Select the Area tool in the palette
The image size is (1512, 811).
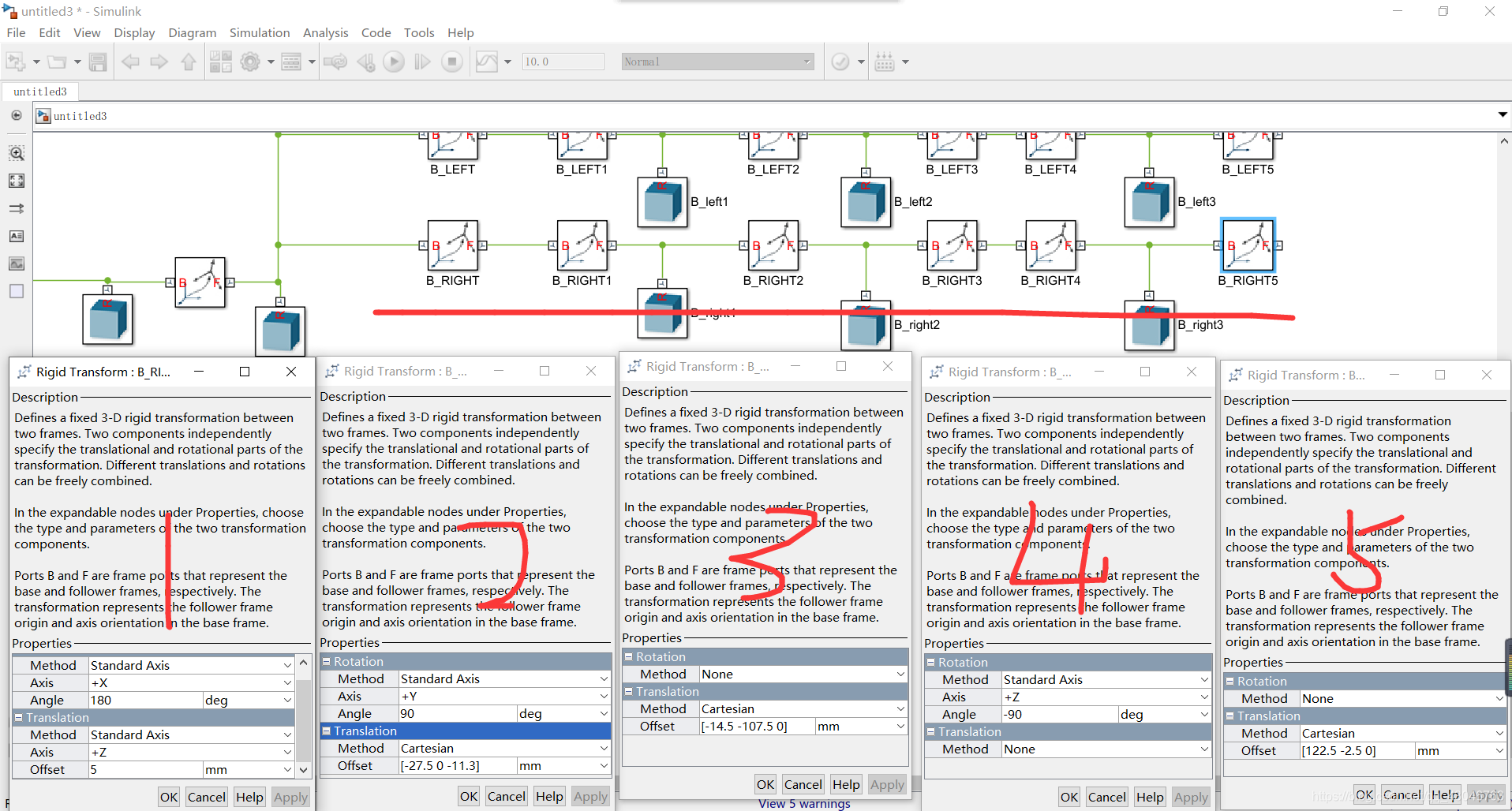[x=17, y=291]
